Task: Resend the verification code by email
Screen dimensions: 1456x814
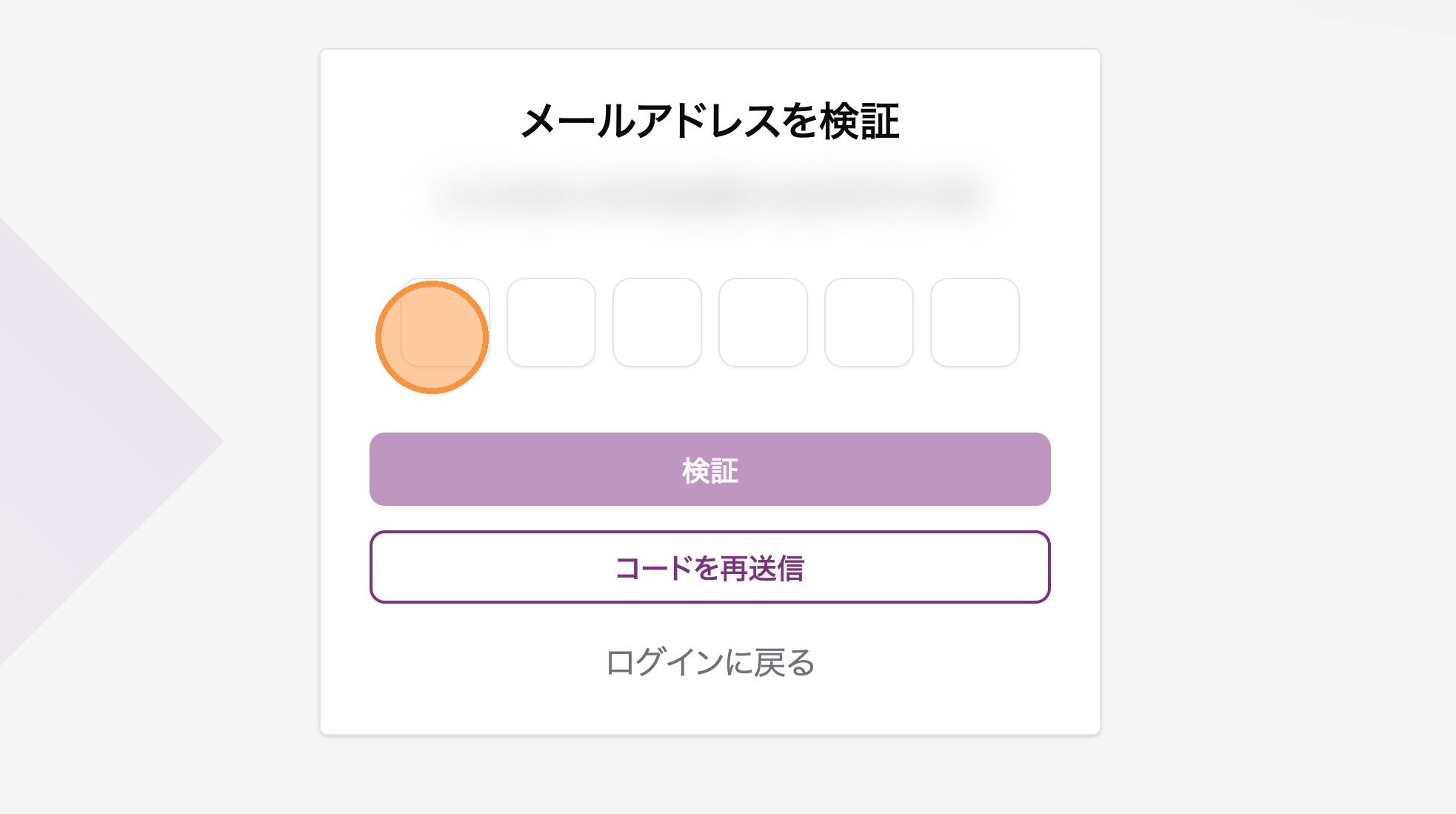Action: 709,567
